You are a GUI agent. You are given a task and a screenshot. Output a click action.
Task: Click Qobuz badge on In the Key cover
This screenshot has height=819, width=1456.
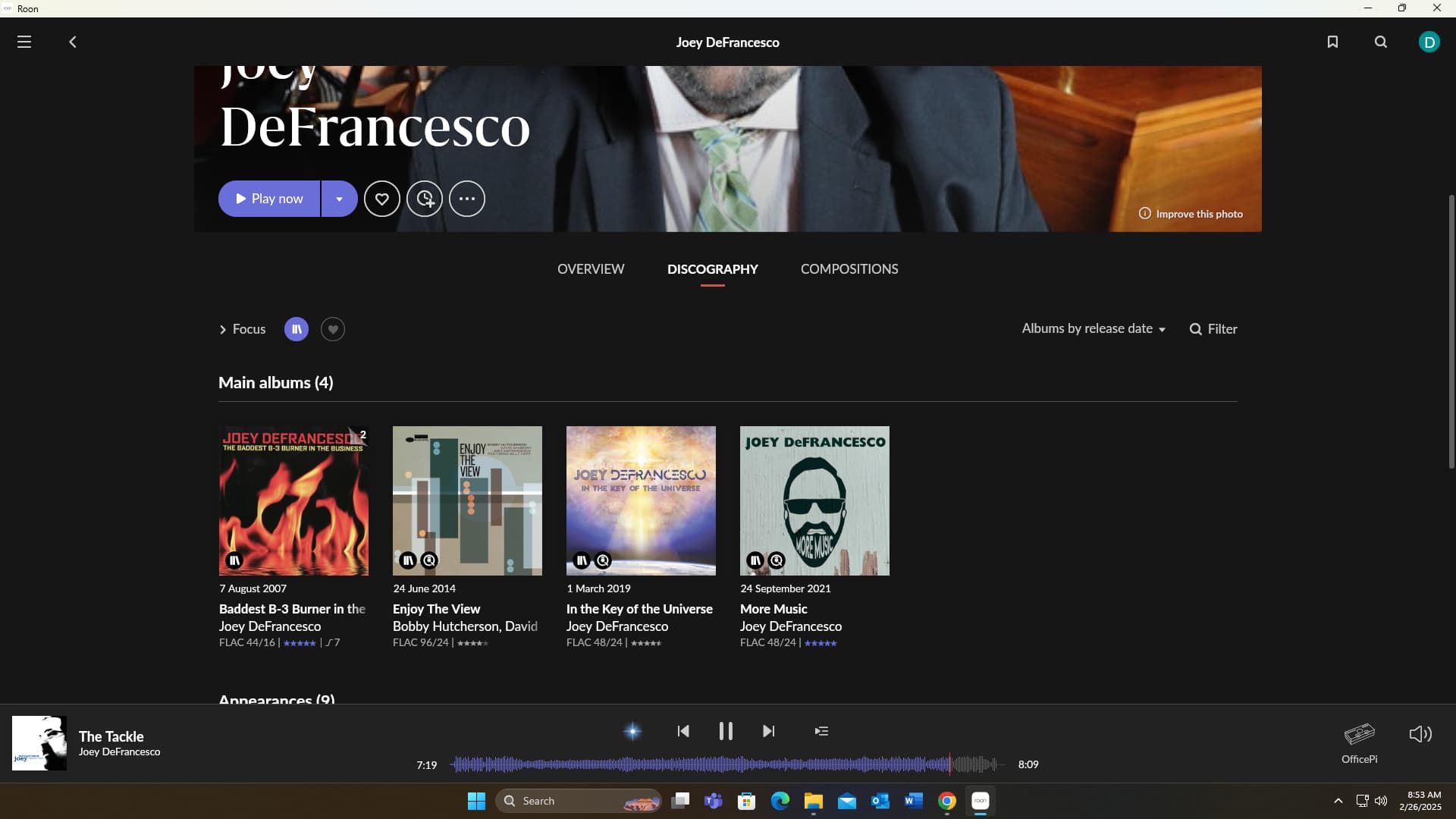(x=603, y=560)
